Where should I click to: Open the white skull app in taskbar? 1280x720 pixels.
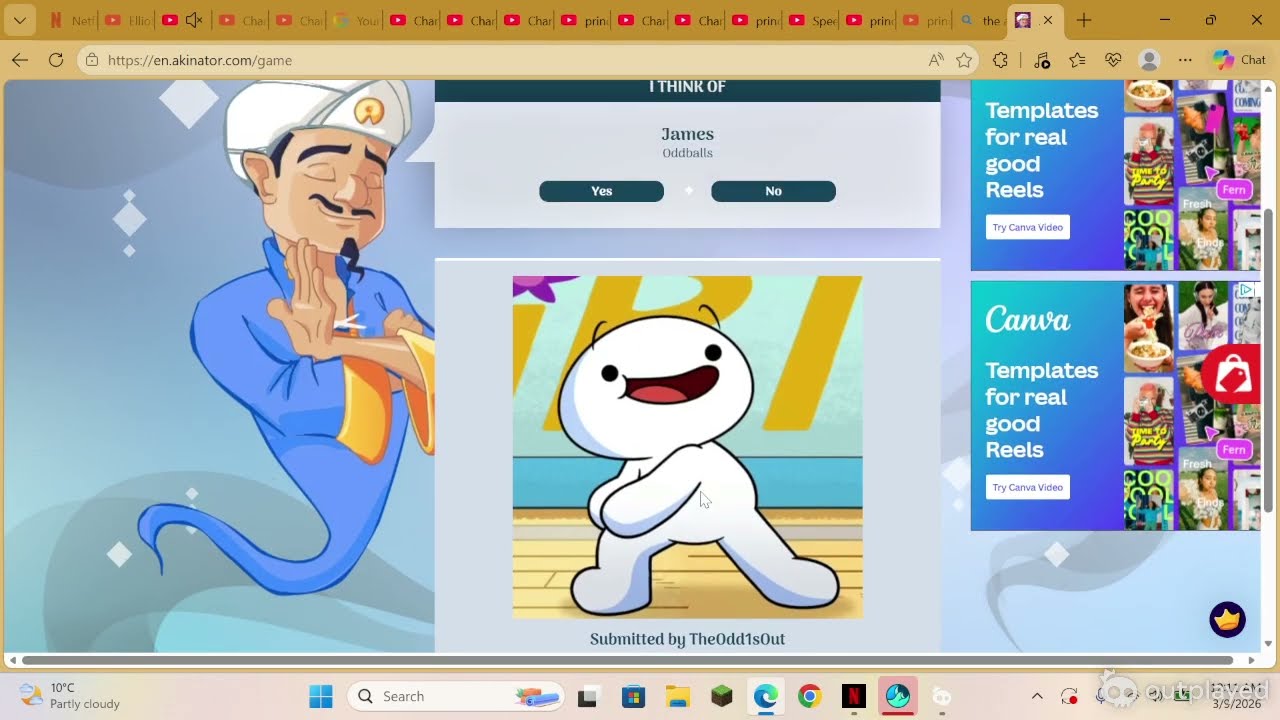click(x=941, y=696)
